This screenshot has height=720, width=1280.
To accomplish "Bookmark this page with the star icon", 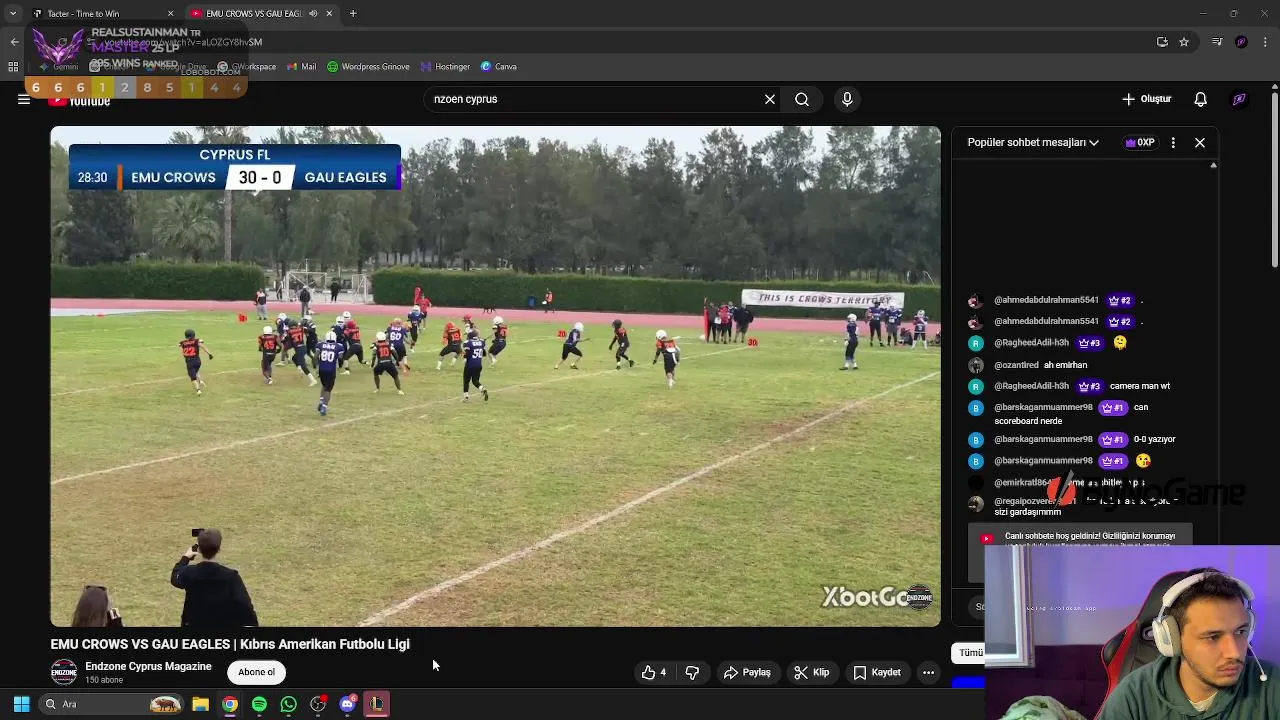I will (1184, 42).
